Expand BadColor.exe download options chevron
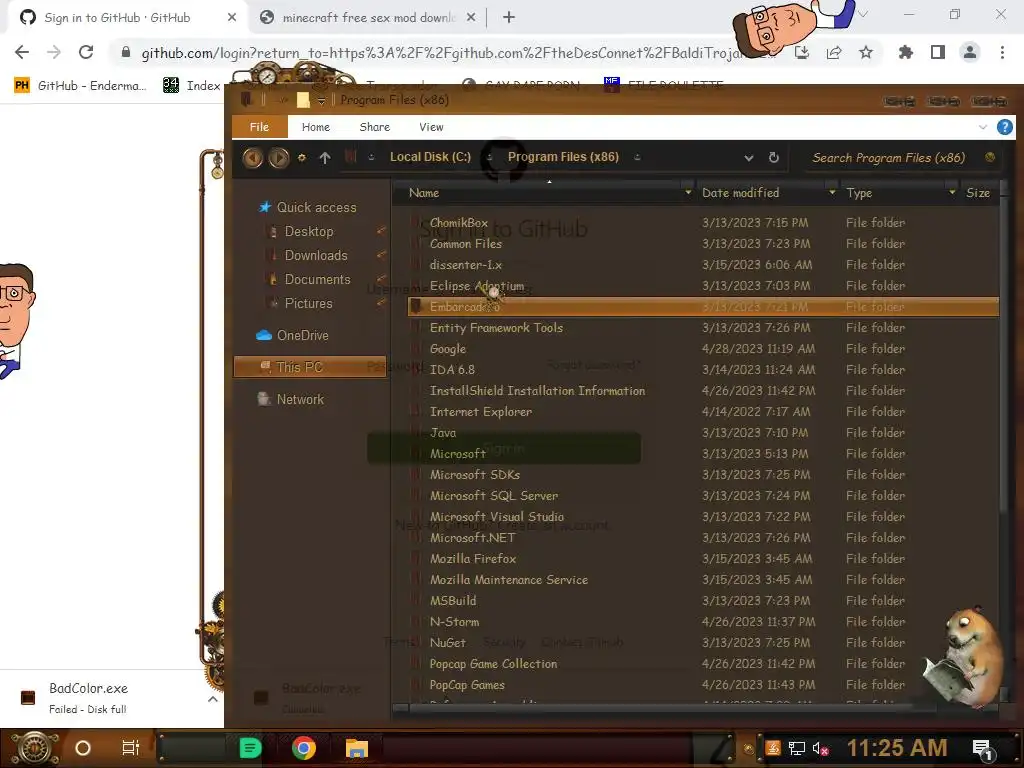 (212, 699)
